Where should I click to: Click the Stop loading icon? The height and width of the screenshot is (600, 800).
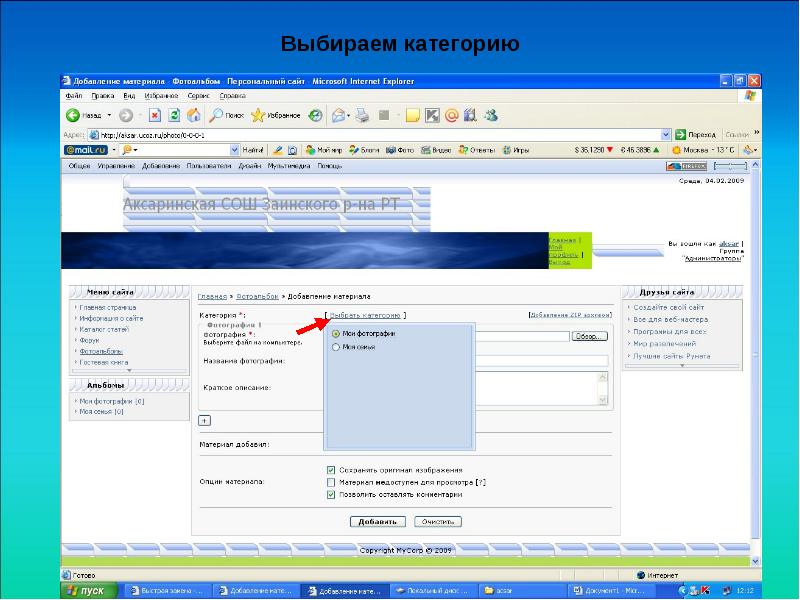coord(155,115)
